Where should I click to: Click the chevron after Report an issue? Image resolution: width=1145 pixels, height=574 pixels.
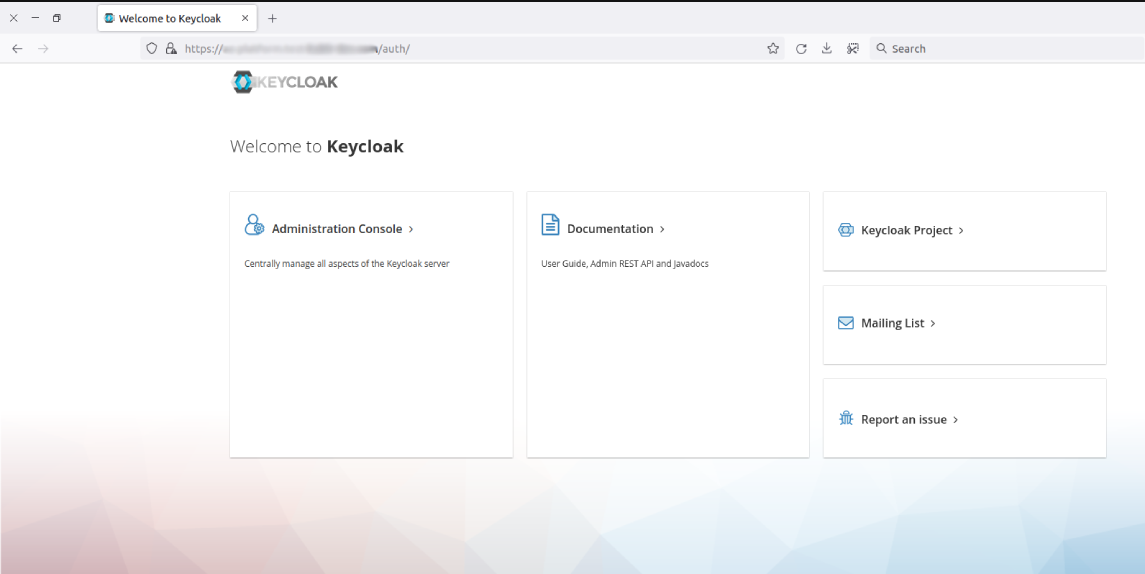click(x=955, y=420)
